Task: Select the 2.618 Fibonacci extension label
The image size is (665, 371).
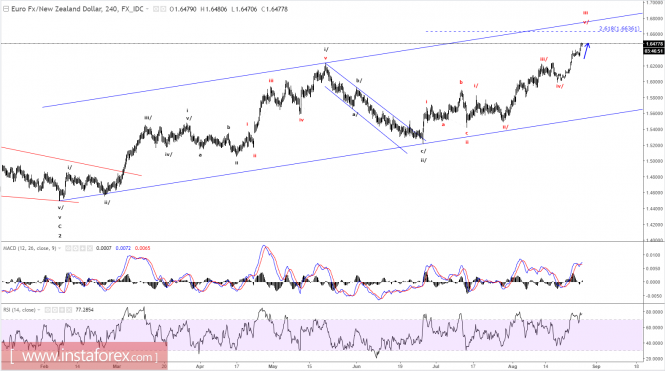Action: [x=619, y=29]
